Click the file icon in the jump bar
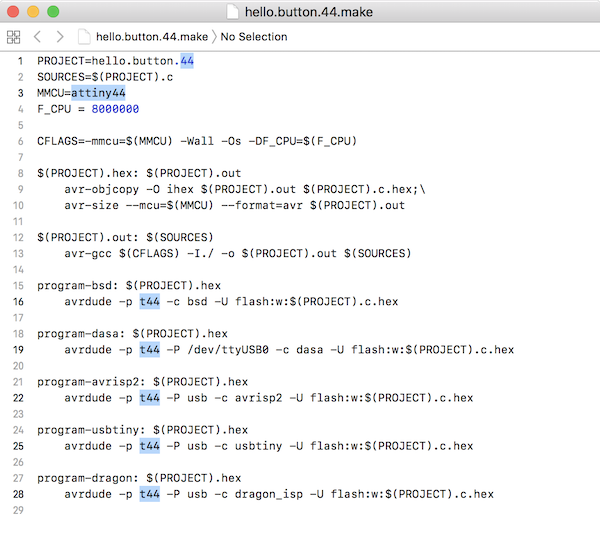The image size is (600, 536). click(84, 37)
